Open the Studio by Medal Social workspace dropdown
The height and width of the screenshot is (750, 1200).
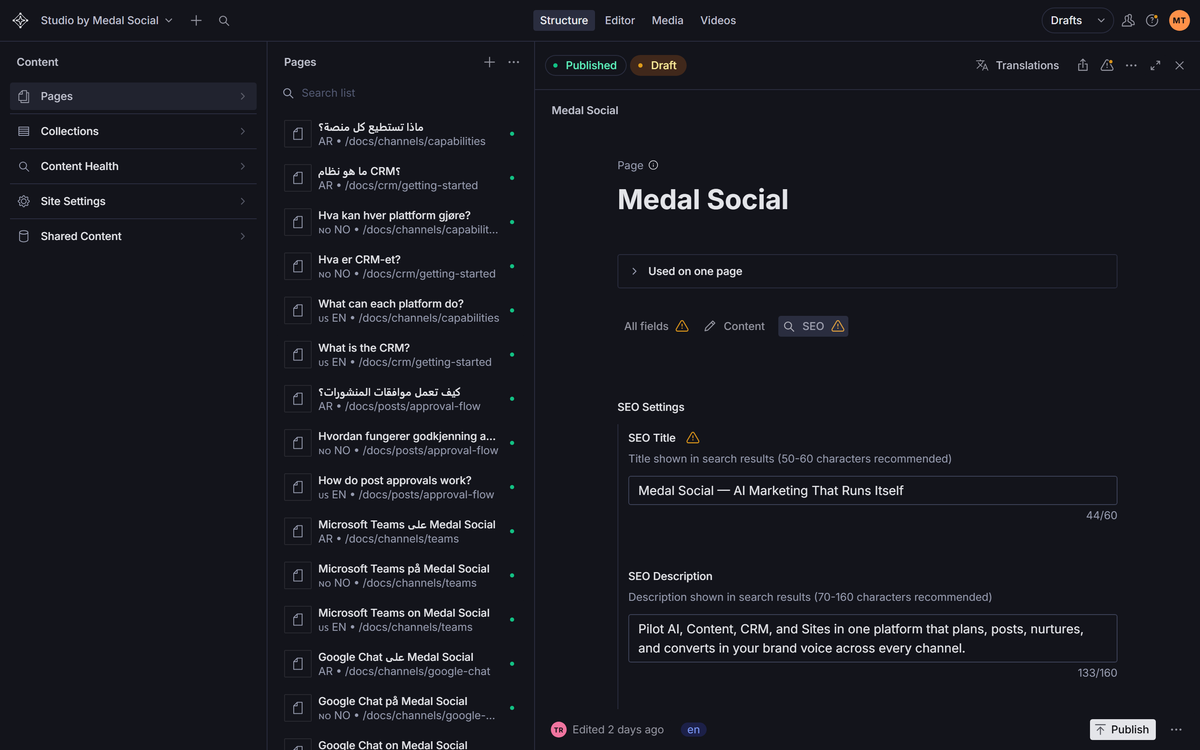click(107, 20)
